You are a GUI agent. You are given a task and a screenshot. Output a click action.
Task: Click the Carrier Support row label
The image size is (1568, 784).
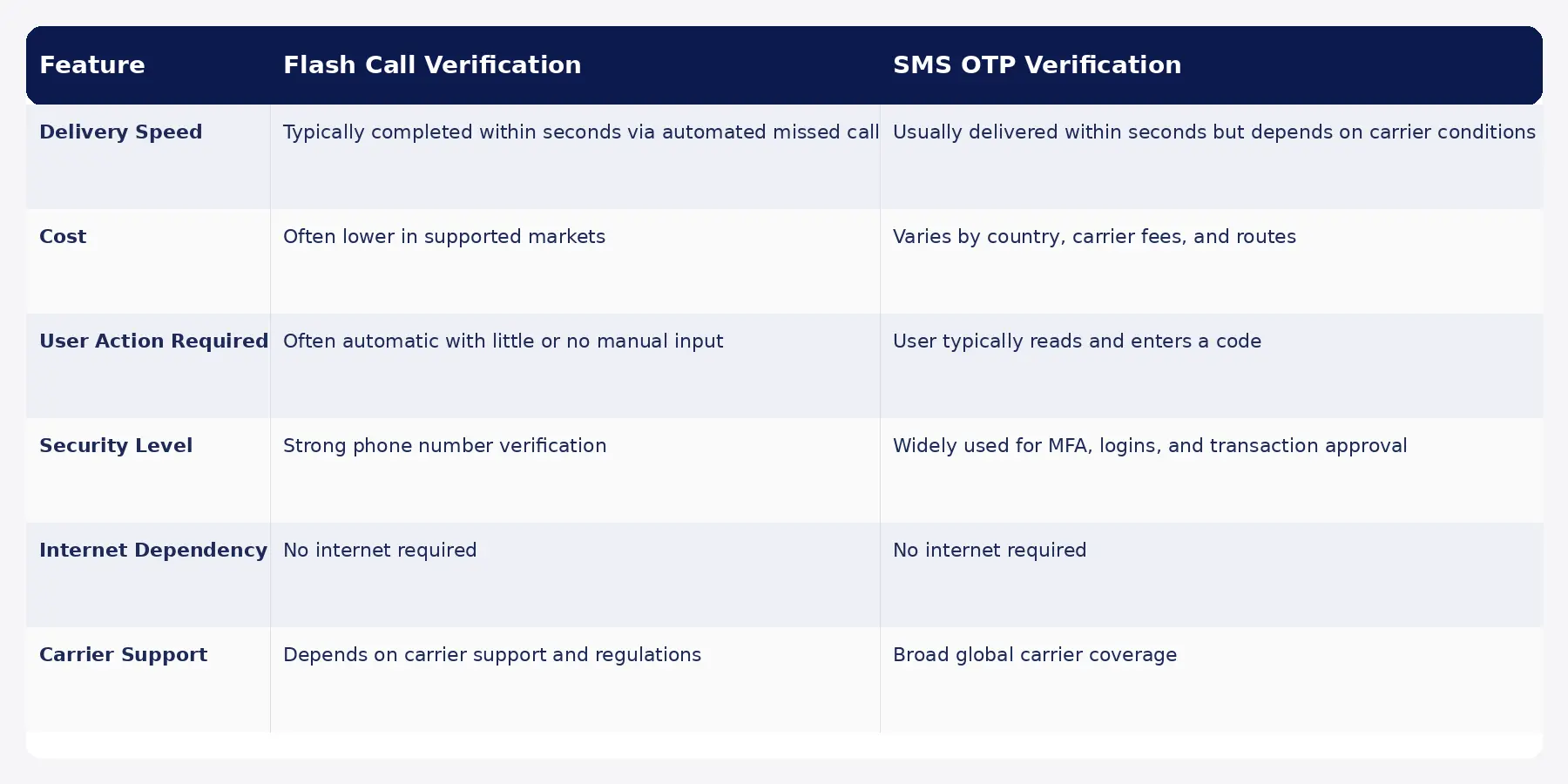[x=123, y=655]
